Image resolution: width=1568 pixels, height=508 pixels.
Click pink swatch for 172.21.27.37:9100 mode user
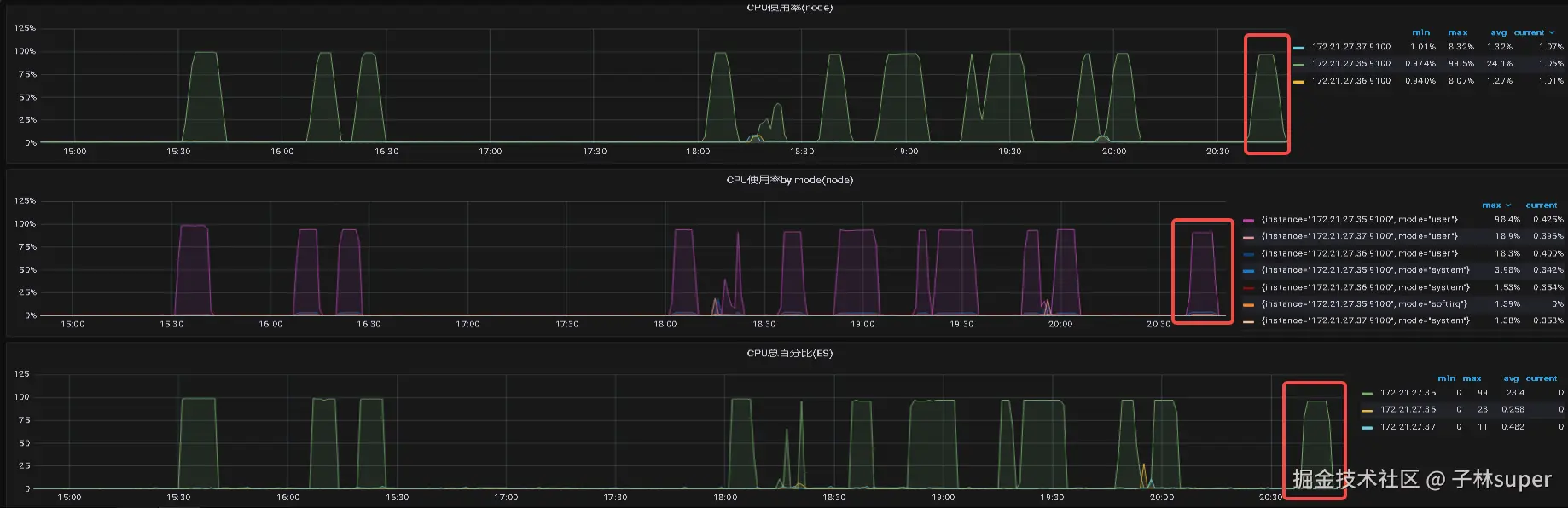(1249, 237)
